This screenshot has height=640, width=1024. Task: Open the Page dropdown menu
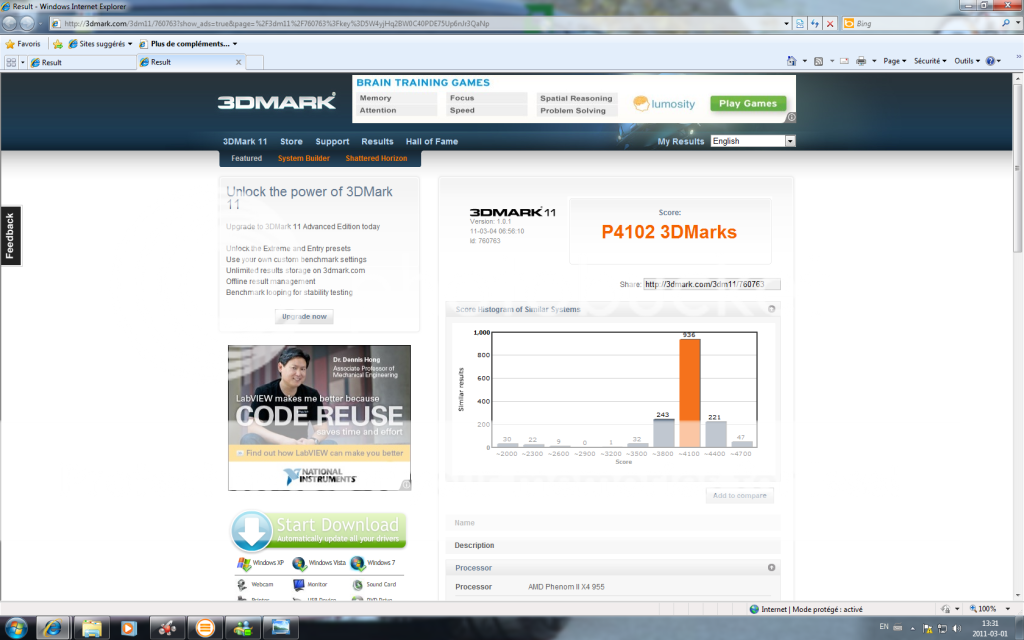coord(894,61)
